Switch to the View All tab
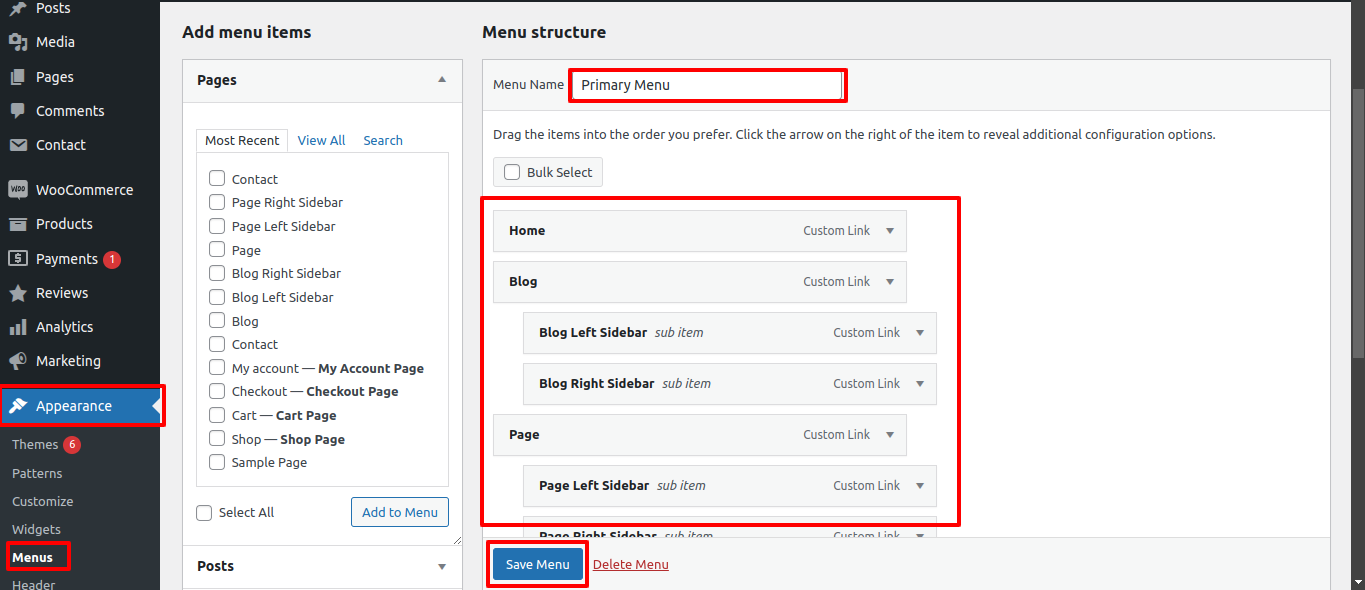This screenshot has width=1365, height=590. tap(321, 141)
